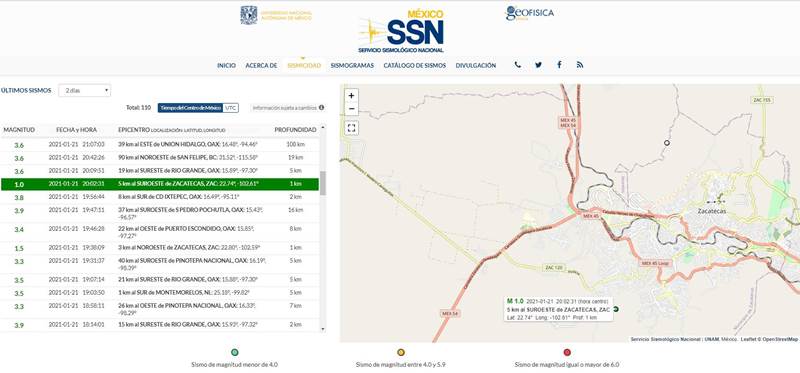Open Catálogo de Sismos menu
The width and height of the screenshot is (800, 373).
pyautogui.click(x=415, y=65)
